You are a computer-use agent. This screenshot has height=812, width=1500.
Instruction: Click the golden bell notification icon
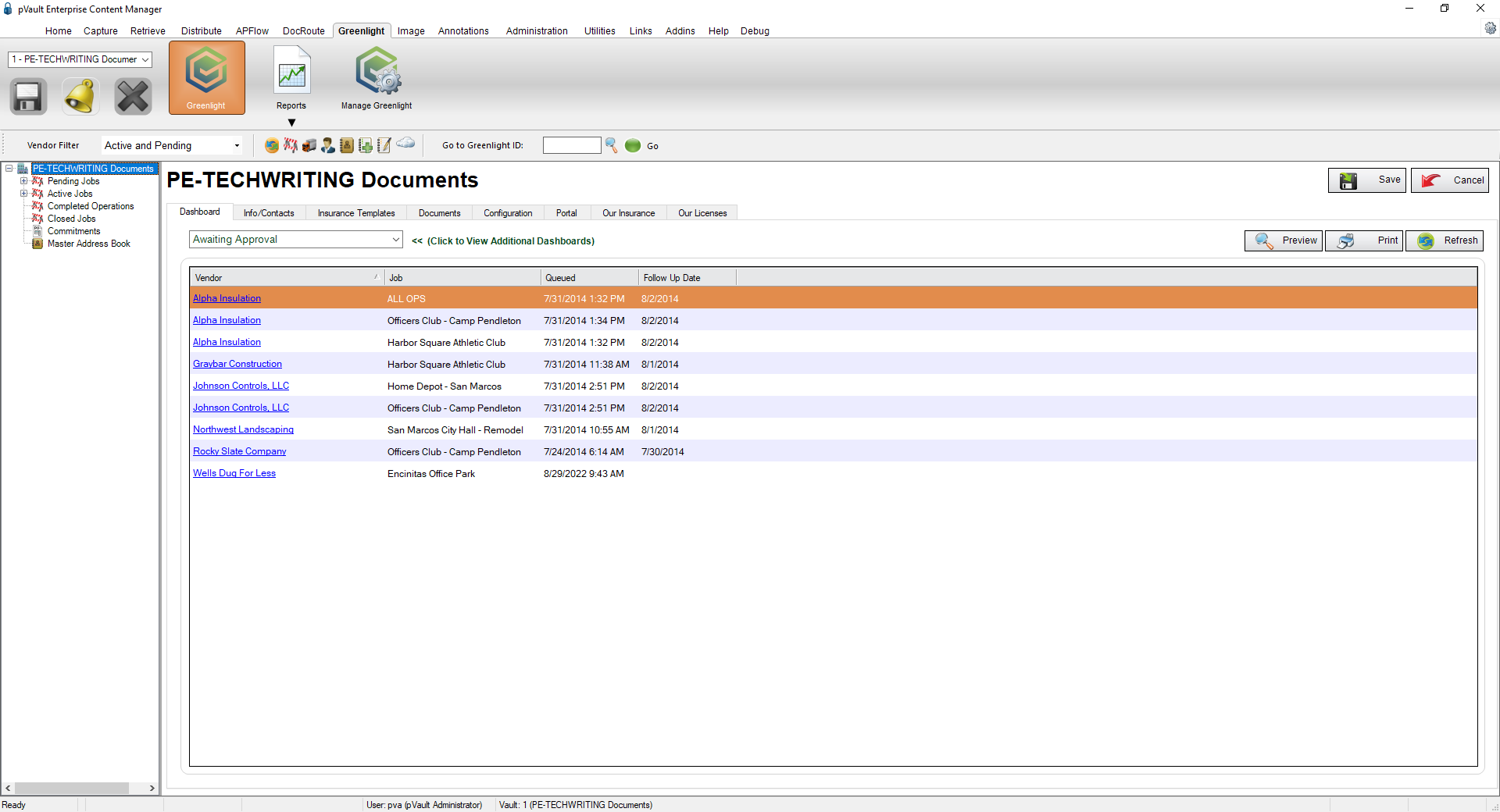(80, 97)
